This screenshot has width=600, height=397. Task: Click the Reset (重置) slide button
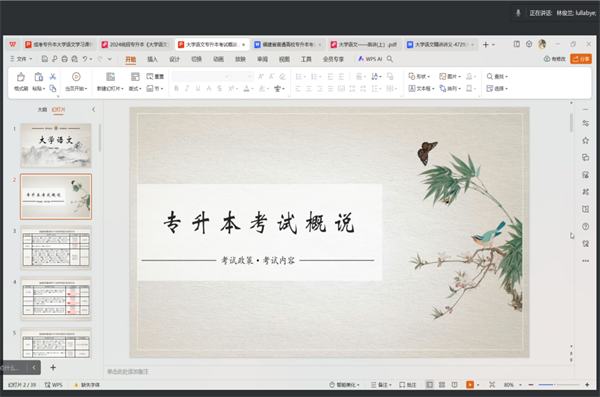click(155, 77)
